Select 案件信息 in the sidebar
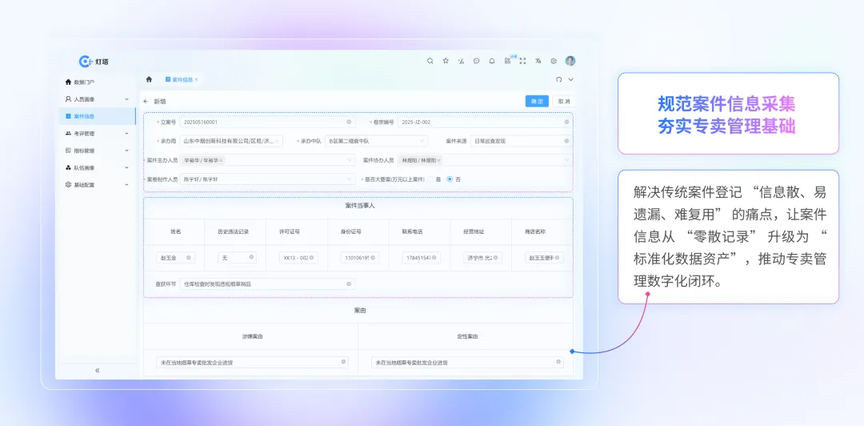The height and width of the screenshot is (426, 864). (97, 116)
